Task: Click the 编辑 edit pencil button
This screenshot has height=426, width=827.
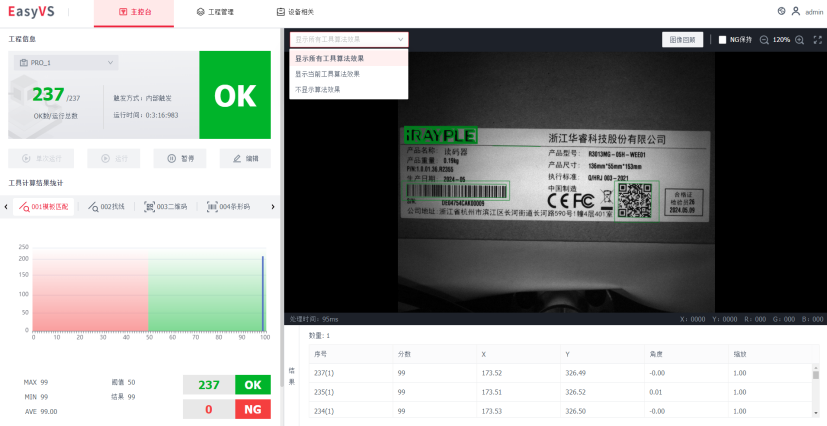Action: [245, 158]
